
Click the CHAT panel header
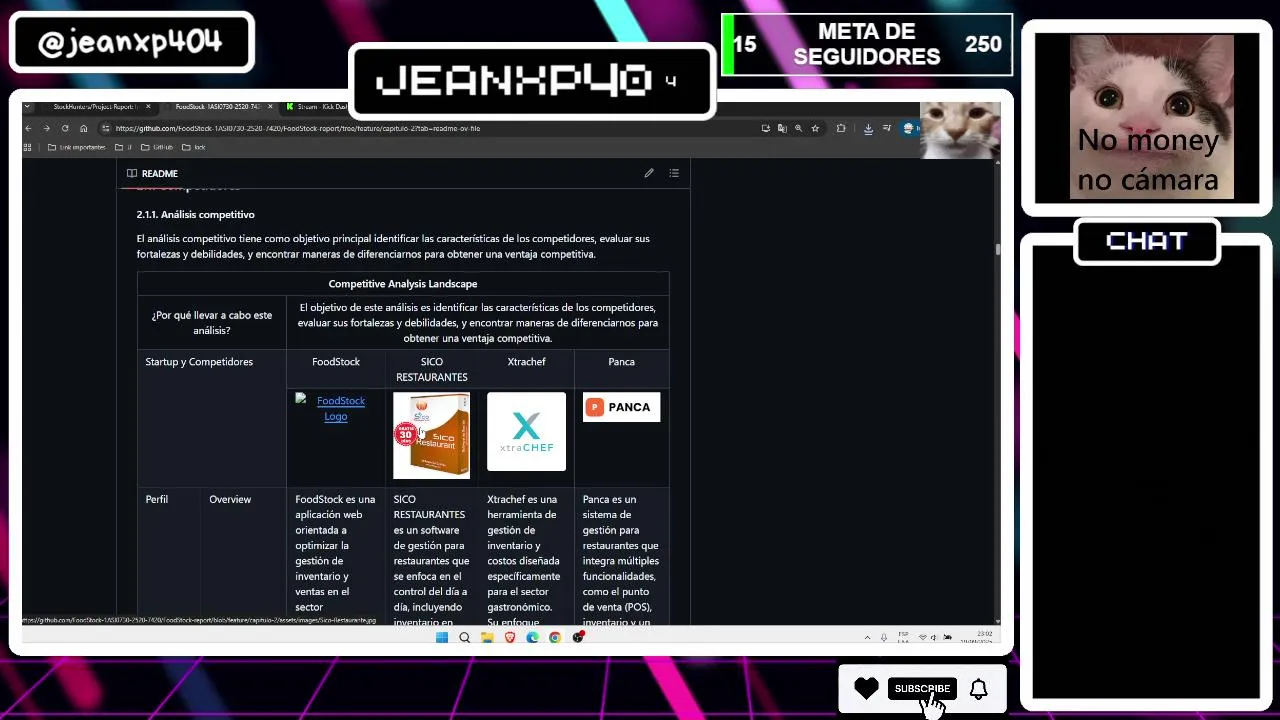click(1146, 241)
